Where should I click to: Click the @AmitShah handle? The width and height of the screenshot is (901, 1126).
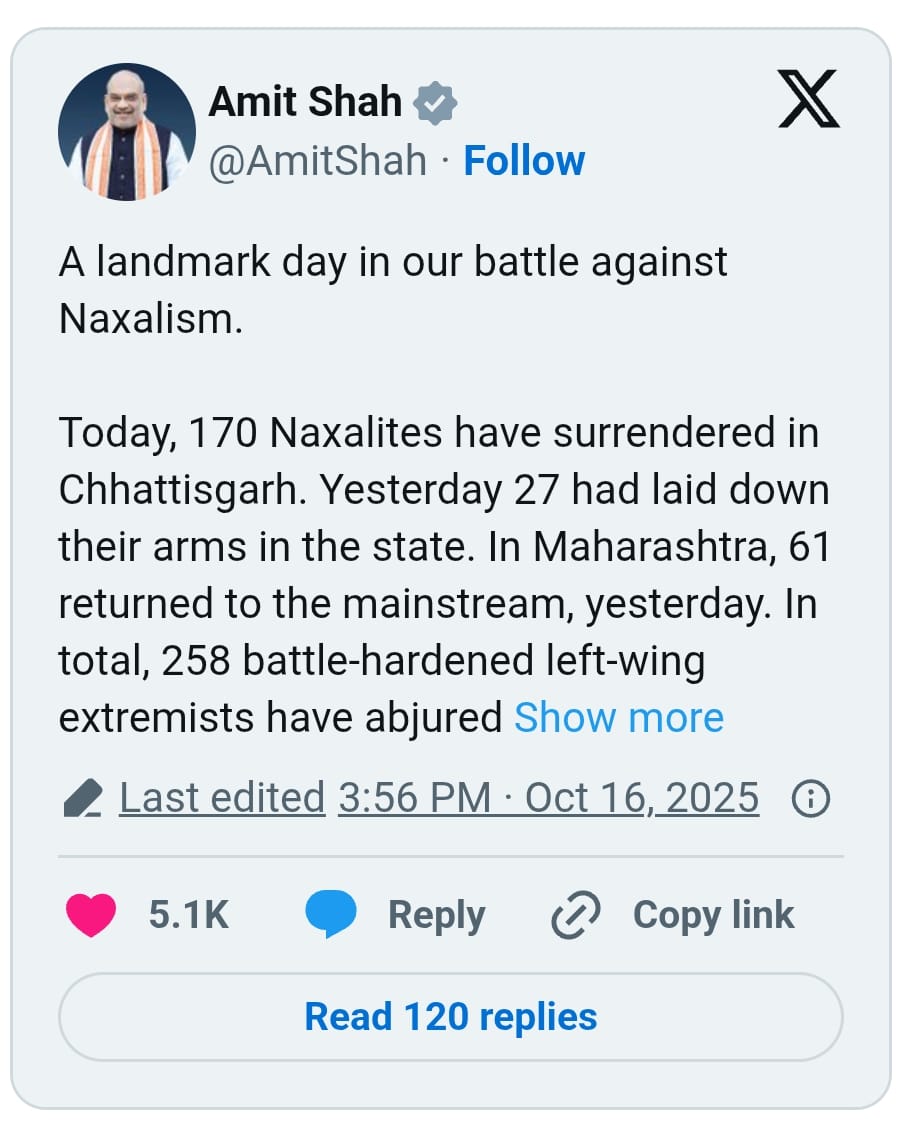[x=317, y=161]
